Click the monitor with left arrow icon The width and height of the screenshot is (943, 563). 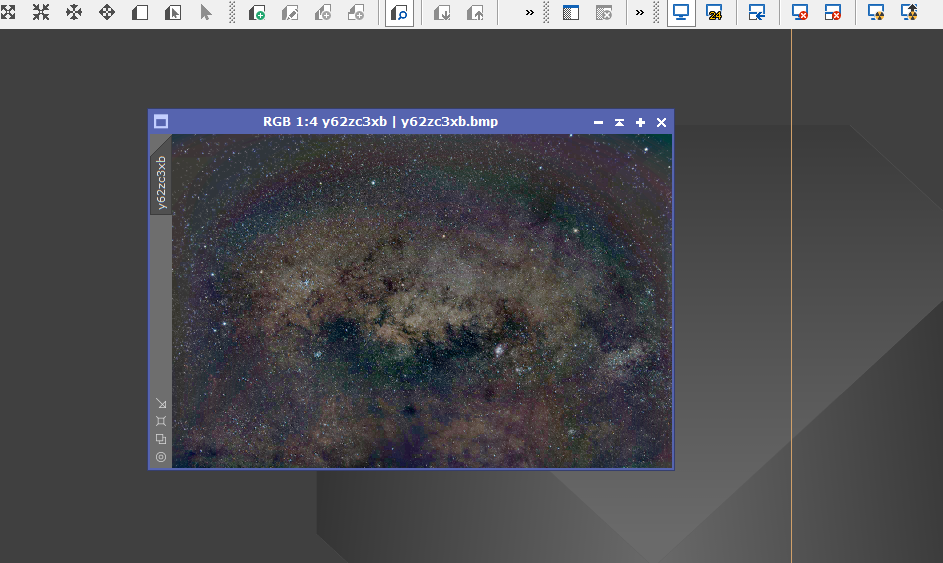(x=757, y=12)
